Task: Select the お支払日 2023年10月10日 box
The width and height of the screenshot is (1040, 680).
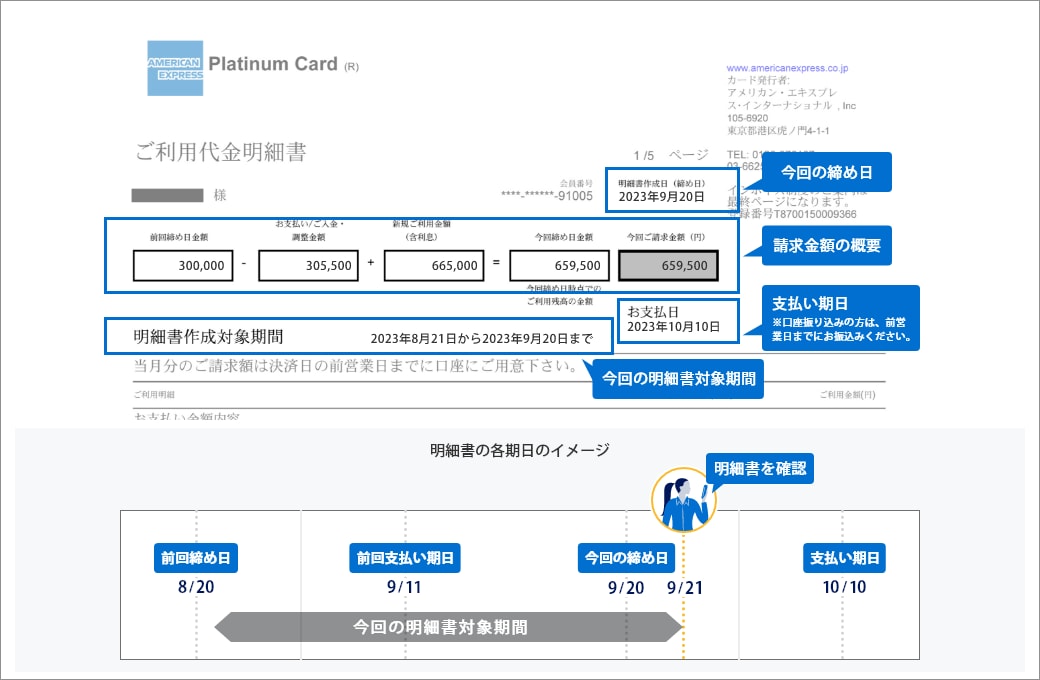Action: point(677,320)
